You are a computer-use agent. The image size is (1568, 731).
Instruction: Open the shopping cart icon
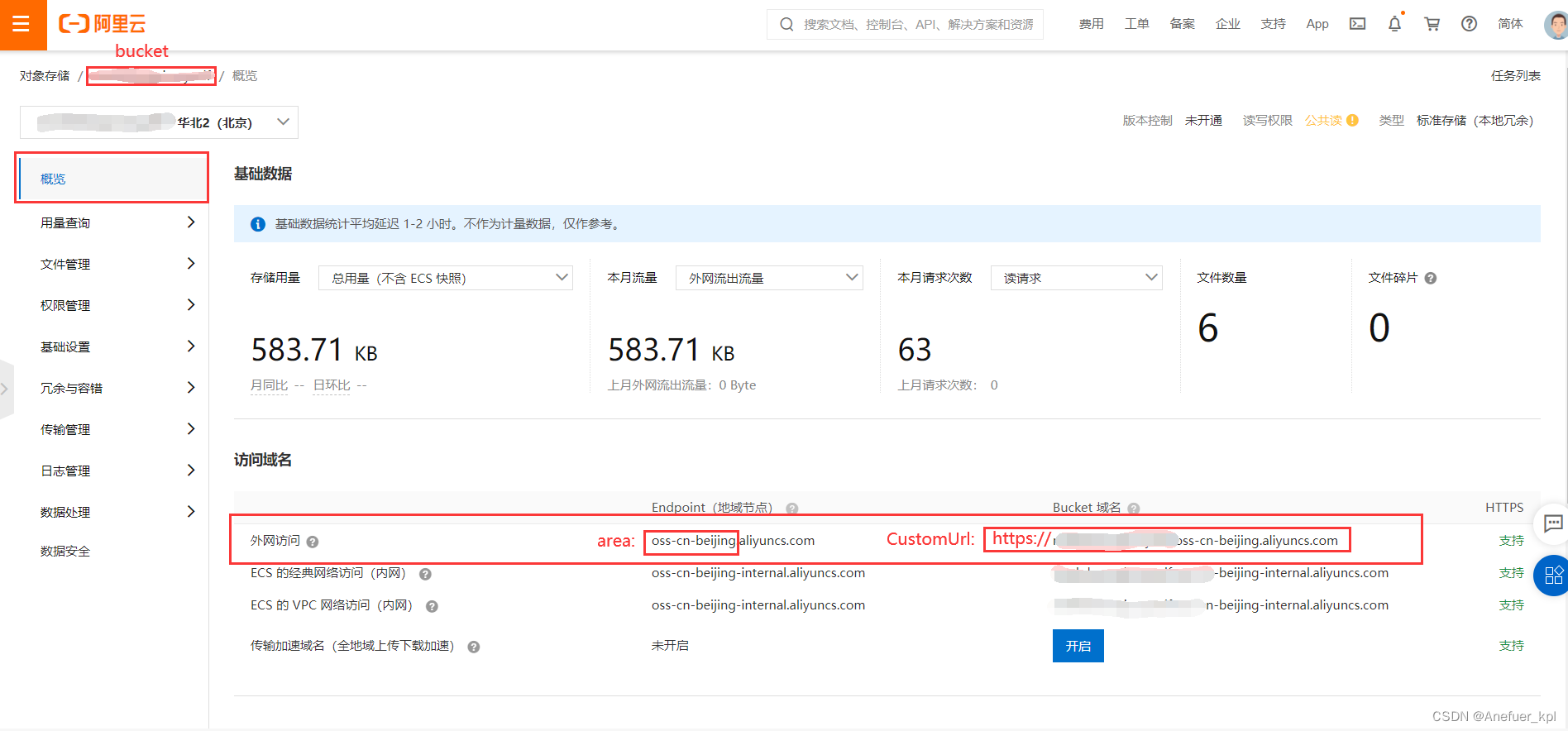point(1432,24)
